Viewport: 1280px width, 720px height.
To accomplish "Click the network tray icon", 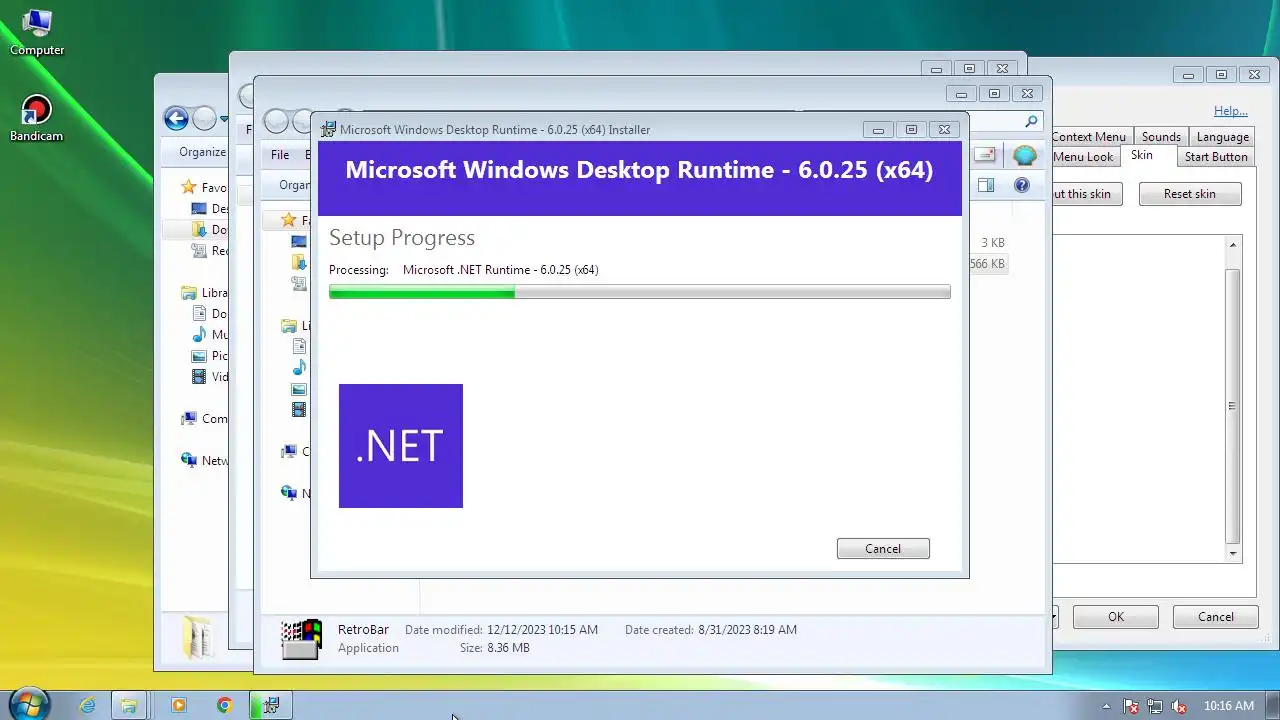I will pyautogui.click(x=1155, y=706).
